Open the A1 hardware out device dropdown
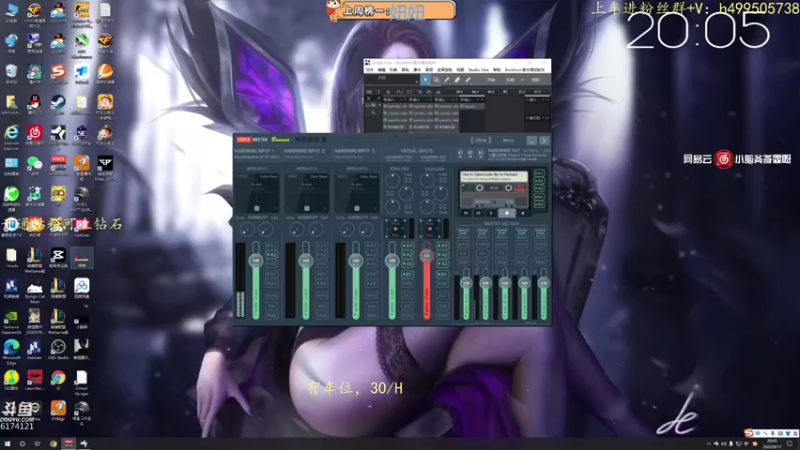The height and width of the screenshot is (450, 800). (x=460, y=153)
